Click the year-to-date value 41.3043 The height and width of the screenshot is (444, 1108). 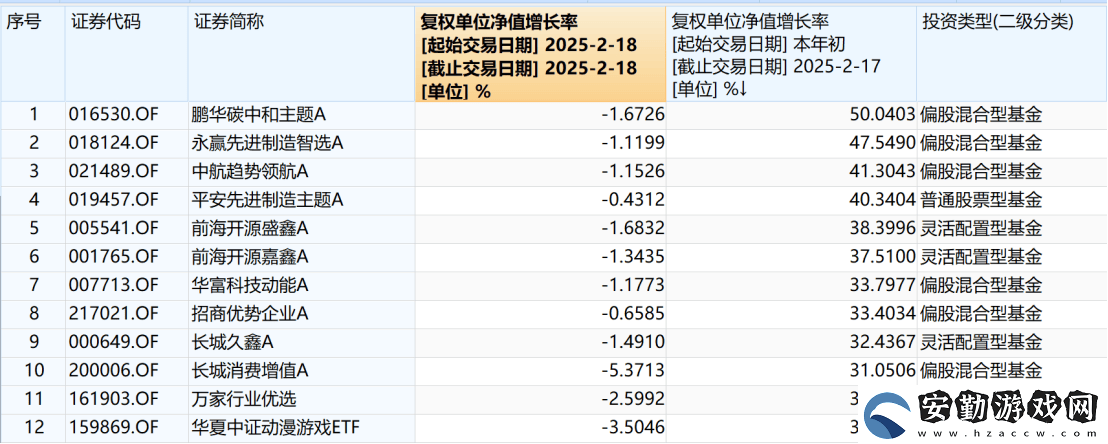[x=885, y=172]
